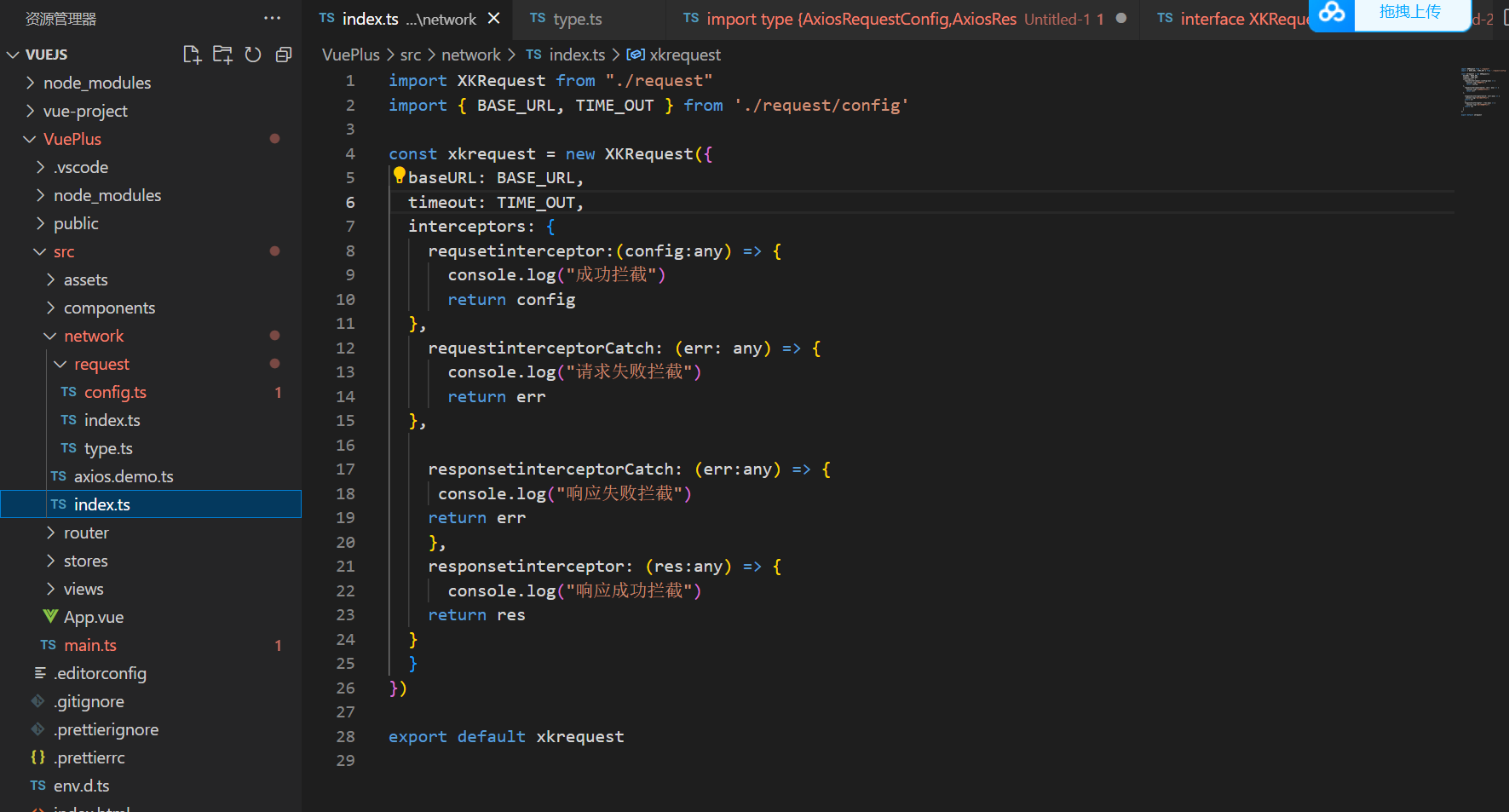Collapse all folders in explorer
The width and height of the screenshot is (1509, 812).
284,55
